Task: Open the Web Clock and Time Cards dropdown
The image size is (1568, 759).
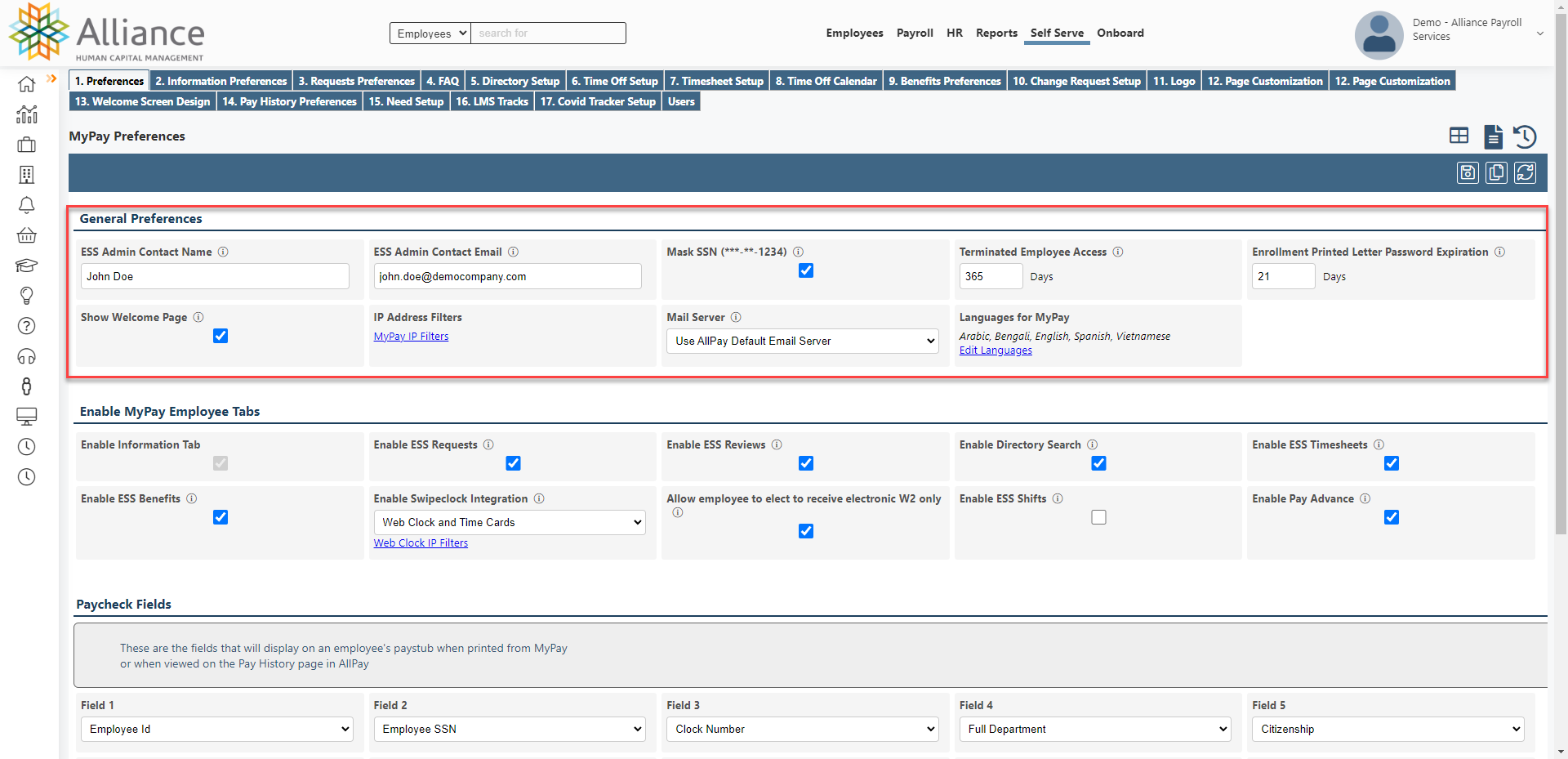Action: pyautogui.click(x=510, y=522)
